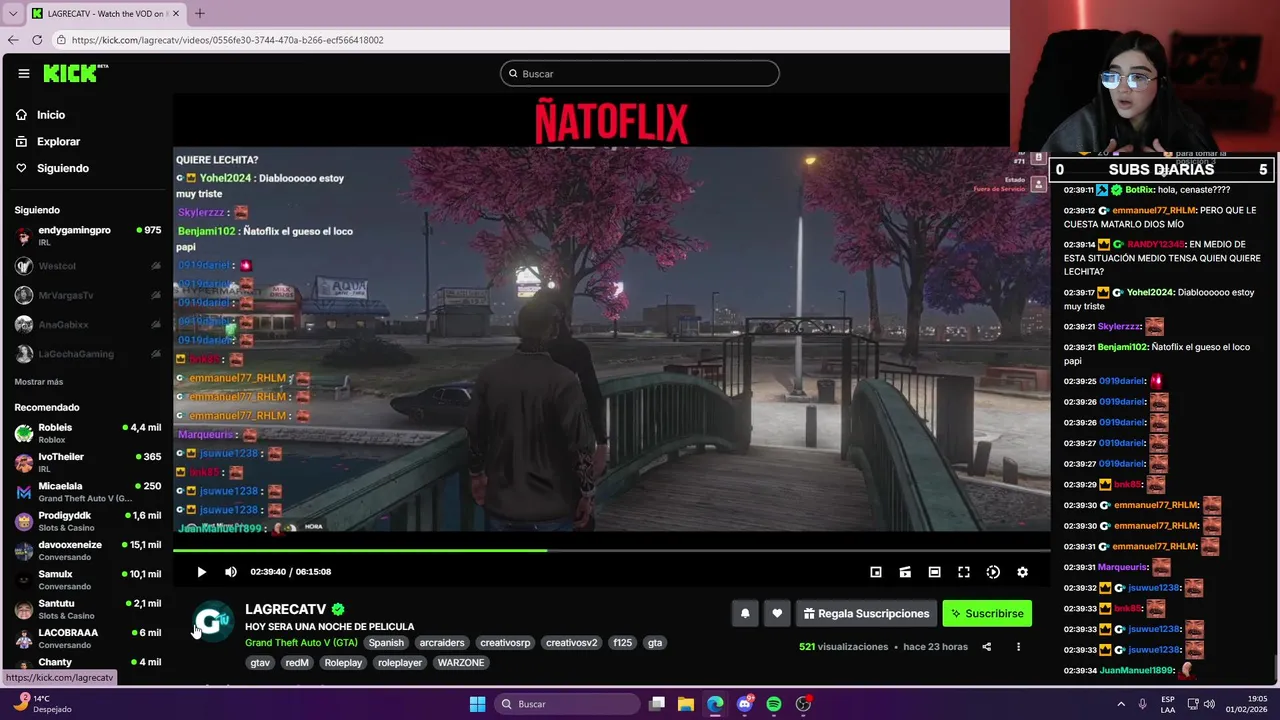
Task: Open Samulx recommended channel
Action: 88,580
